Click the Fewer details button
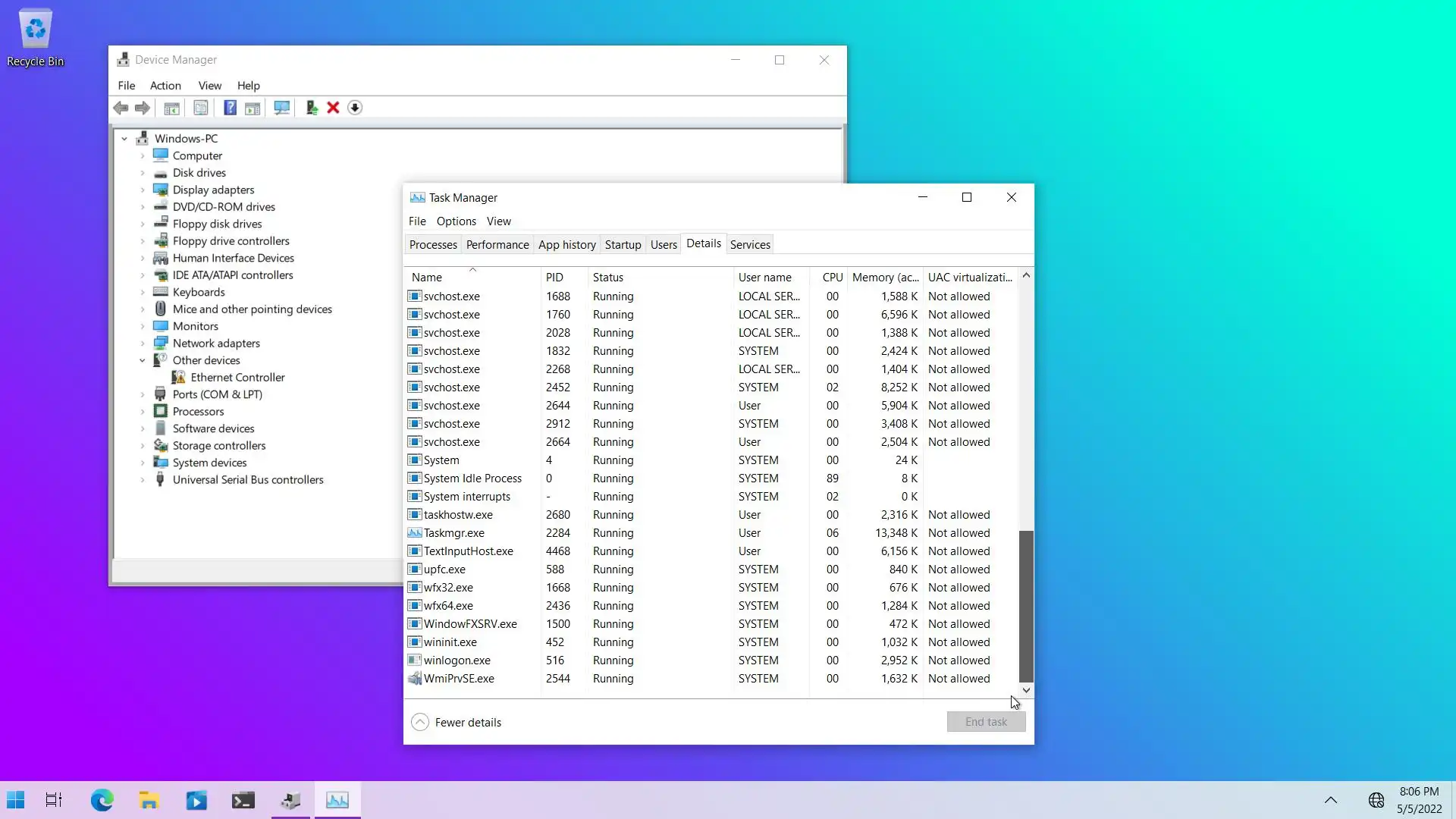The image size is (1456, 819). click(457, 722)
